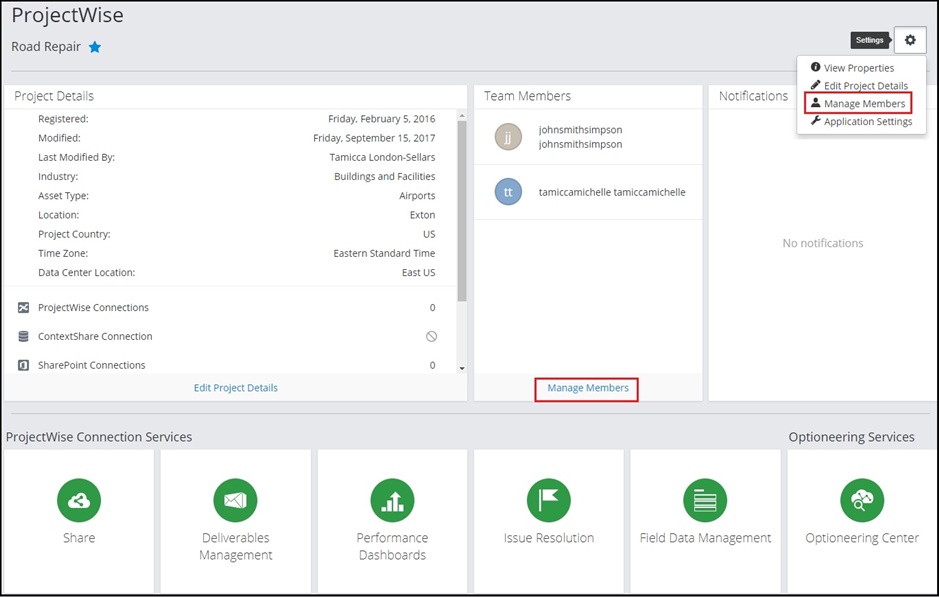The height and width of the screenshot is (597, 939).
Task: Click the Deliverables Management label
Action: coord(235,546)
